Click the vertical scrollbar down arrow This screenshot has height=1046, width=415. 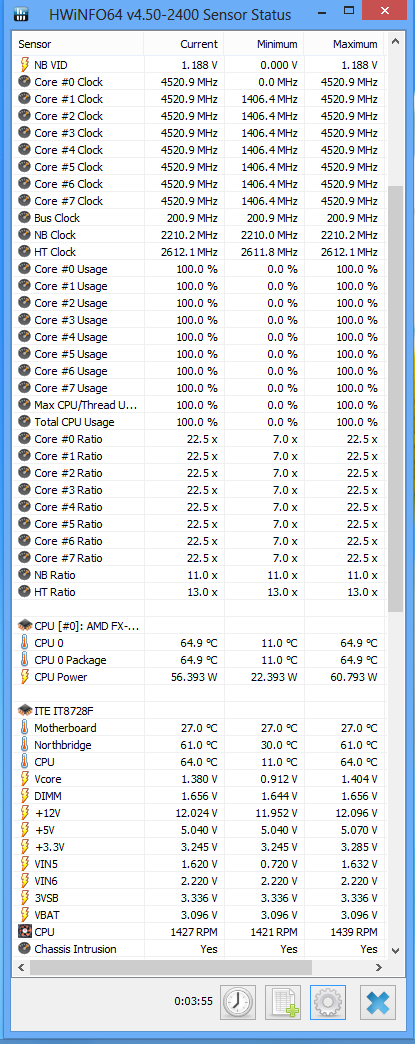click(x=395, y=950)
